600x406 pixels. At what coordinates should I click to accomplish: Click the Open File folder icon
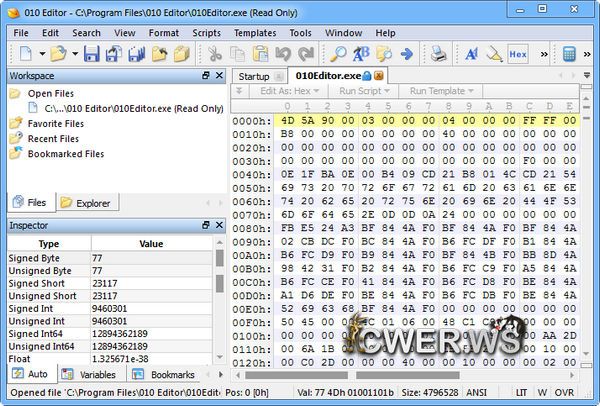pyautogui.click(x=59, y=54)
